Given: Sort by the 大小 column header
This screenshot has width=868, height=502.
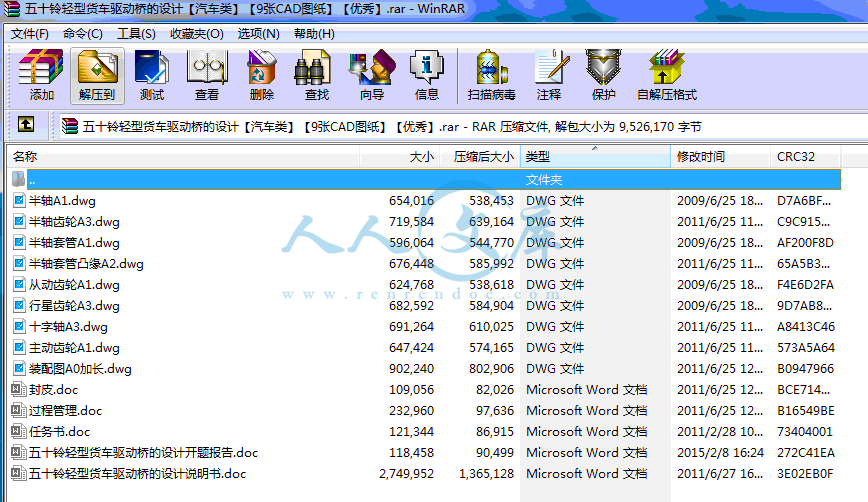Looking at the screenshot, I should click(x=400, y=157).
